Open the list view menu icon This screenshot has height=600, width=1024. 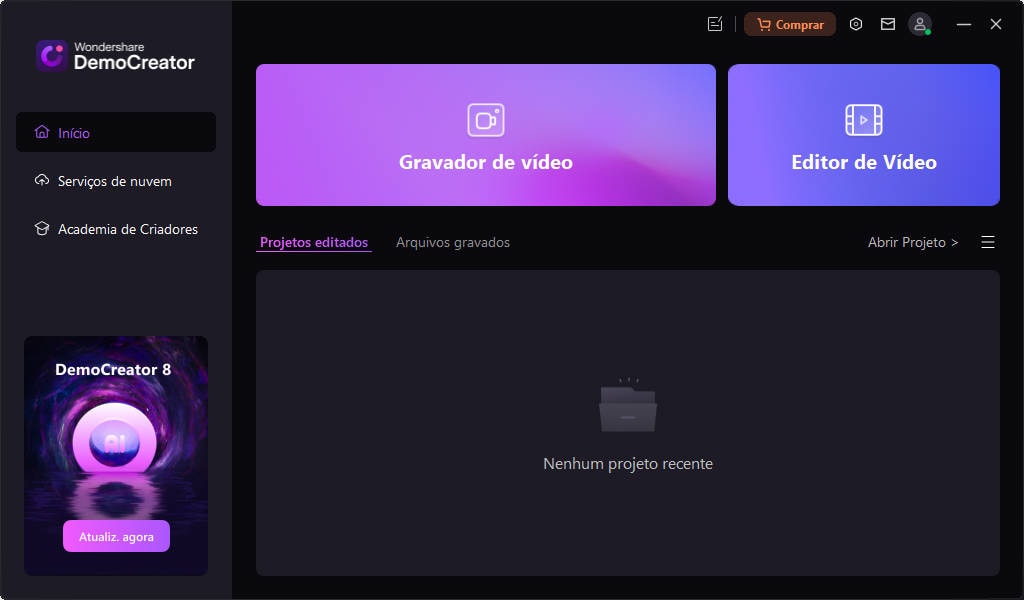(x=988, y=242)
